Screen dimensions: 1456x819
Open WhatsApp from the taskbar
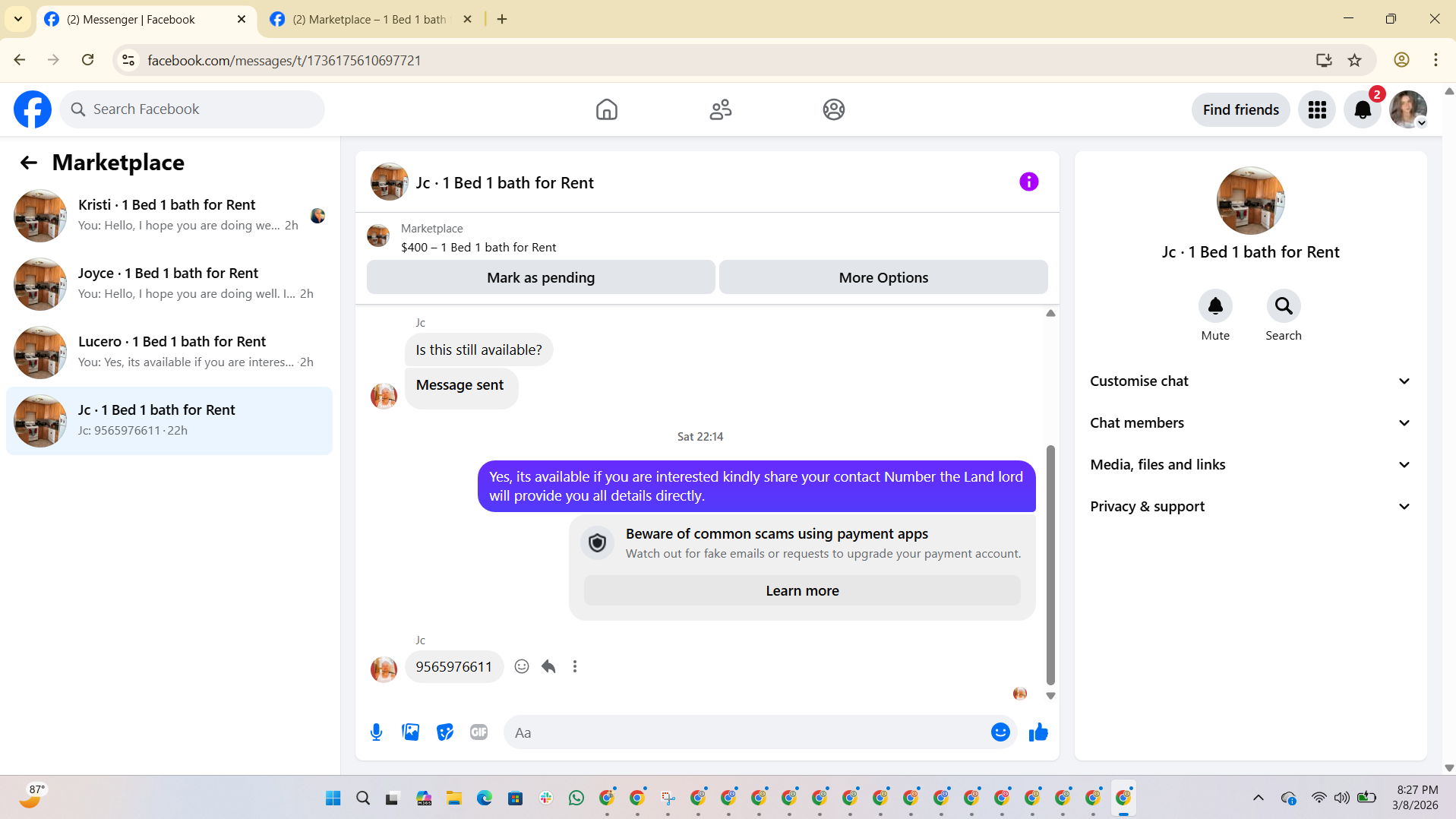576,798
